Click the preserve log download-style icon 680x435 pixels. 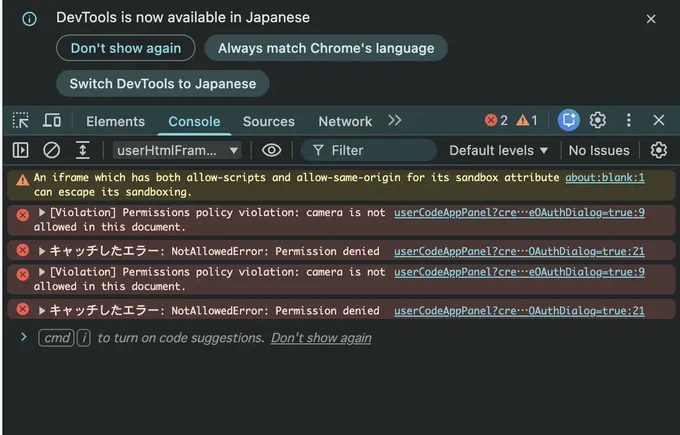pyautogui.click(x=82, y=150)
